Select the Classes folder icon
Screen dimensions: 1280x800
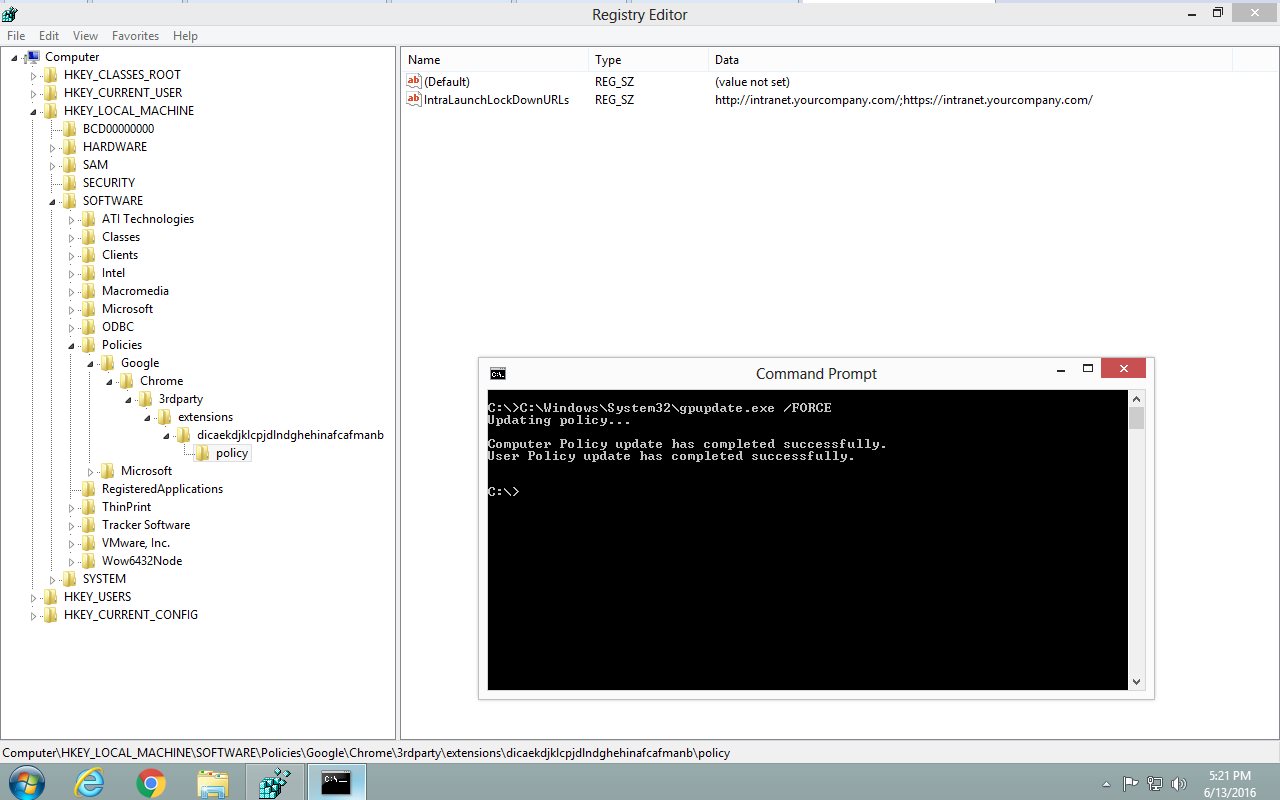(88, 237)
